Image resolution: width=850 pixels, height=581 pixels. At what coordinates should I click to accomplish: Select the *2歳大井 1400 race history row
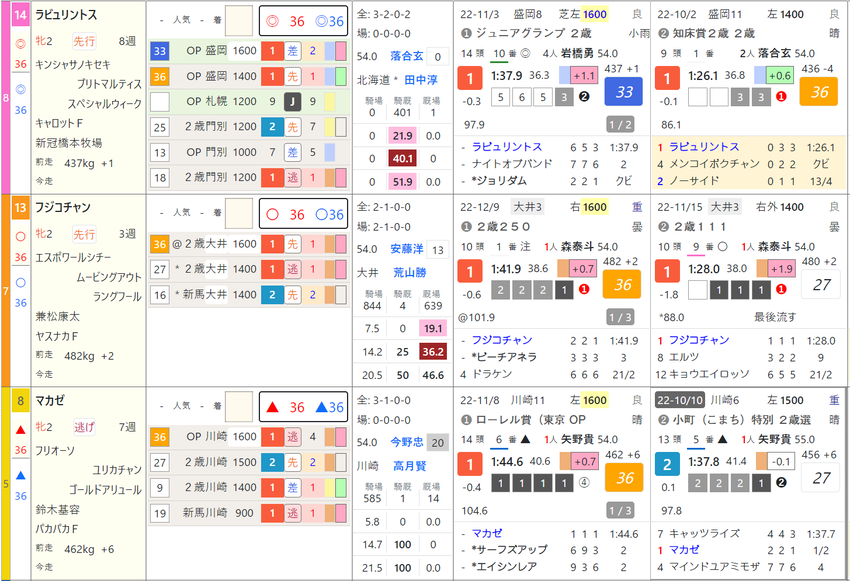pyautogui.click(x=249, y=269)
